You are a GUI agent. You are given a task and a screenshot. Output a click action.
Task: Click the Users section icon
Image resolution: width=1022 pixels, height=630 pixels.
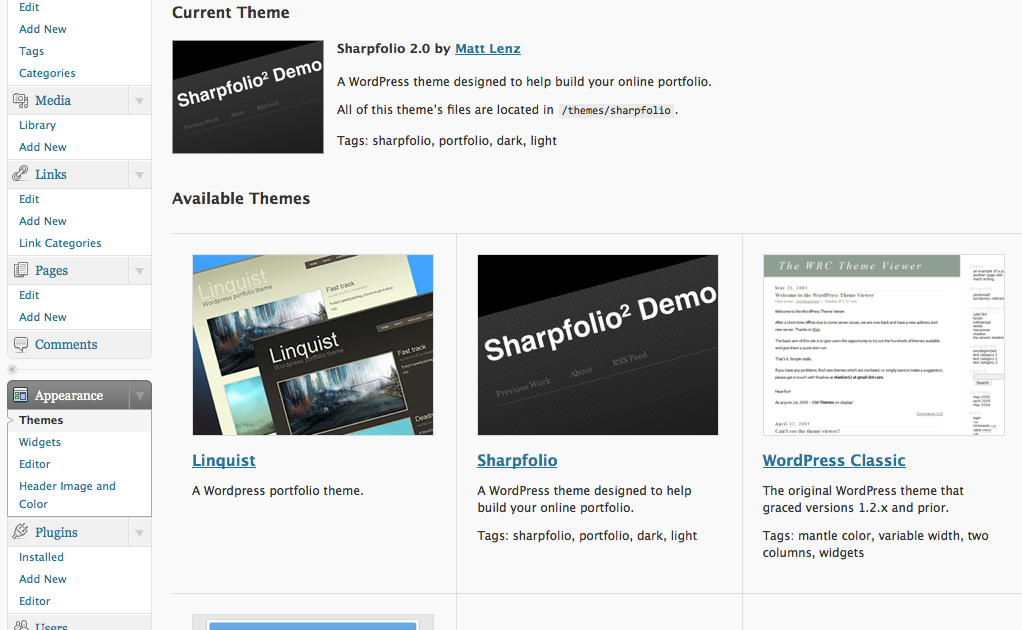coord(21,625)
